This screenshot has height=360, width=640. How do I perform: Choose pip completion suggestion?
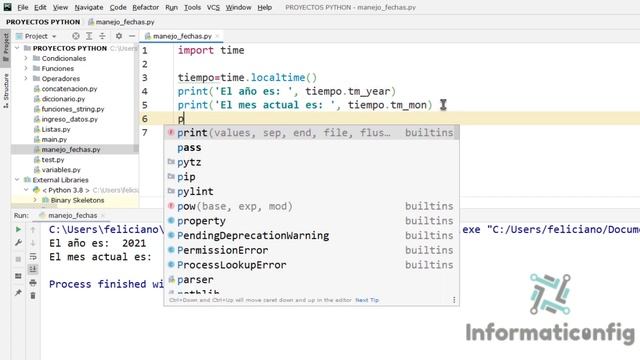(x=311, y=177)
